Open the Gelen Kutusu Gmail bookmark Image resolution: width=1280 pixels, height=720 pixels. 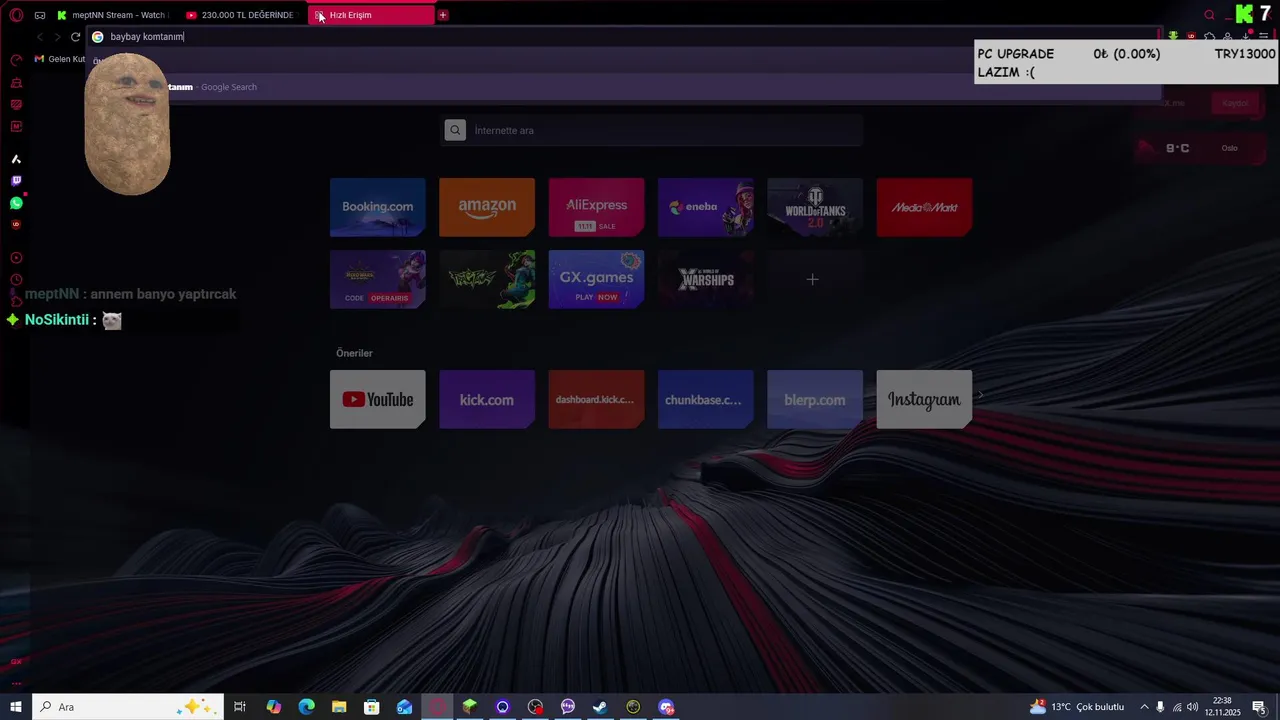60,59
